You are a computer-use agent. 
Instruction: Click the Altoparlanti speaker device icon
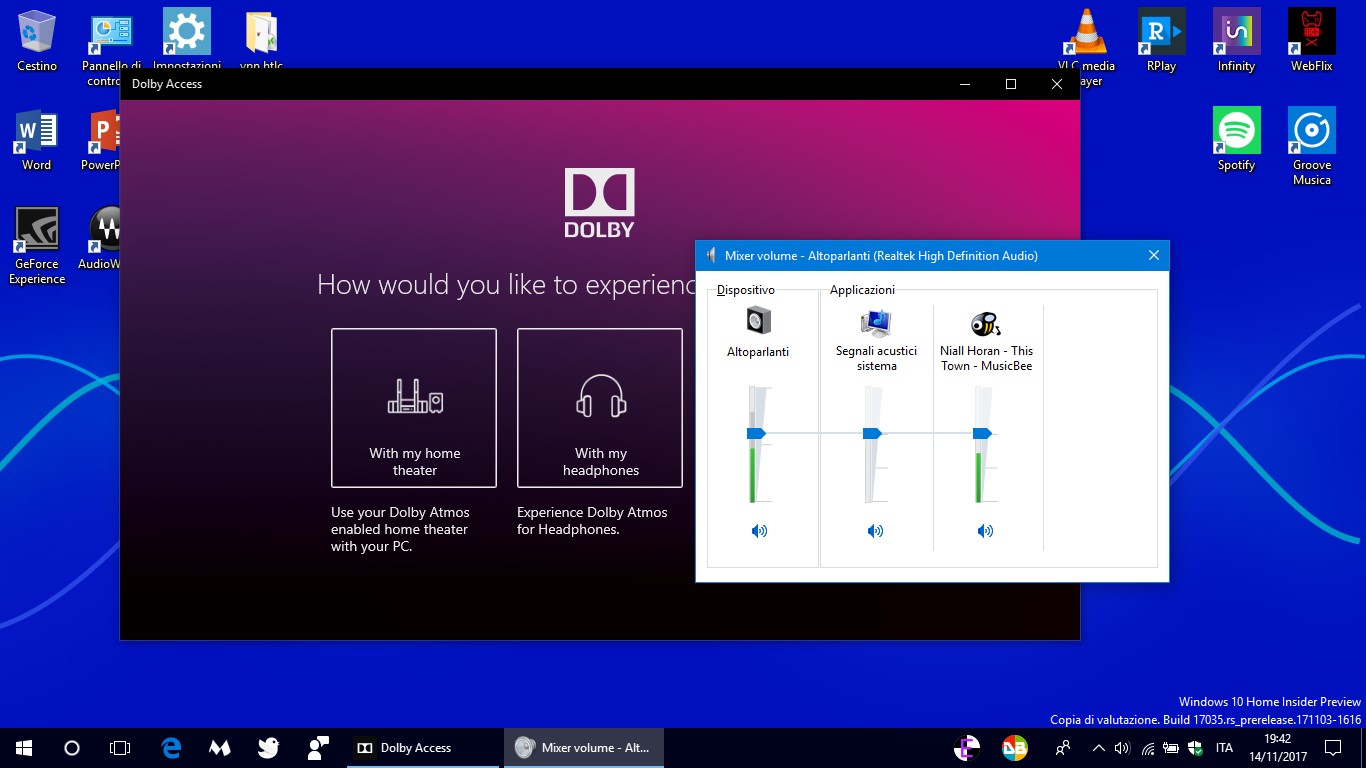point(757,320)
